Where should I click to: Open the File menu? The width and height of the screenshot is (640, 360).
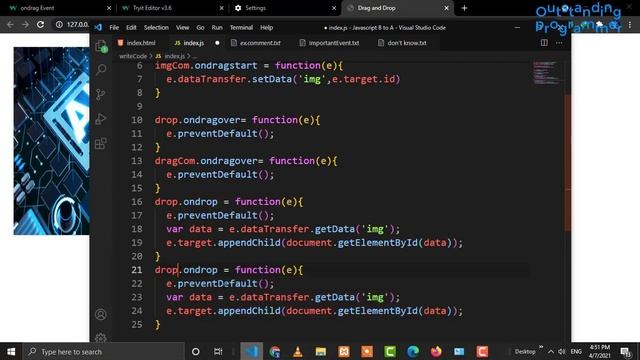[x=114, y=27]
